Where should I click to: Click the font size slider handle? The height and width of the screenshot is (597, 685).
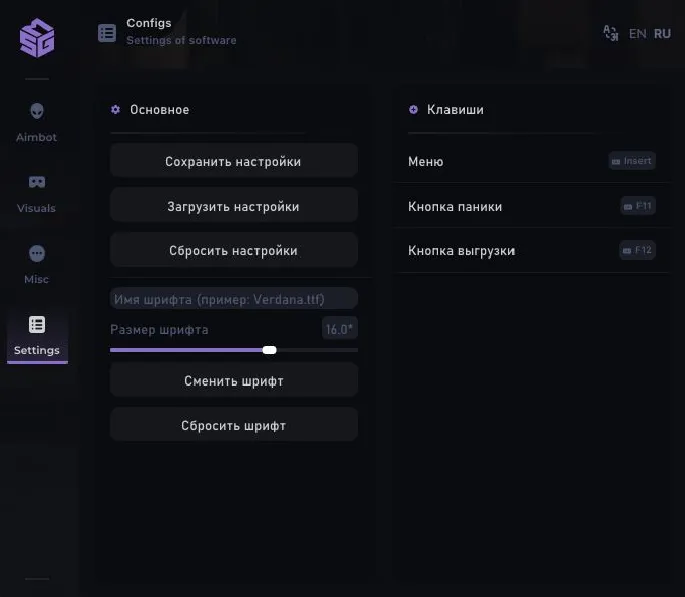269,350
